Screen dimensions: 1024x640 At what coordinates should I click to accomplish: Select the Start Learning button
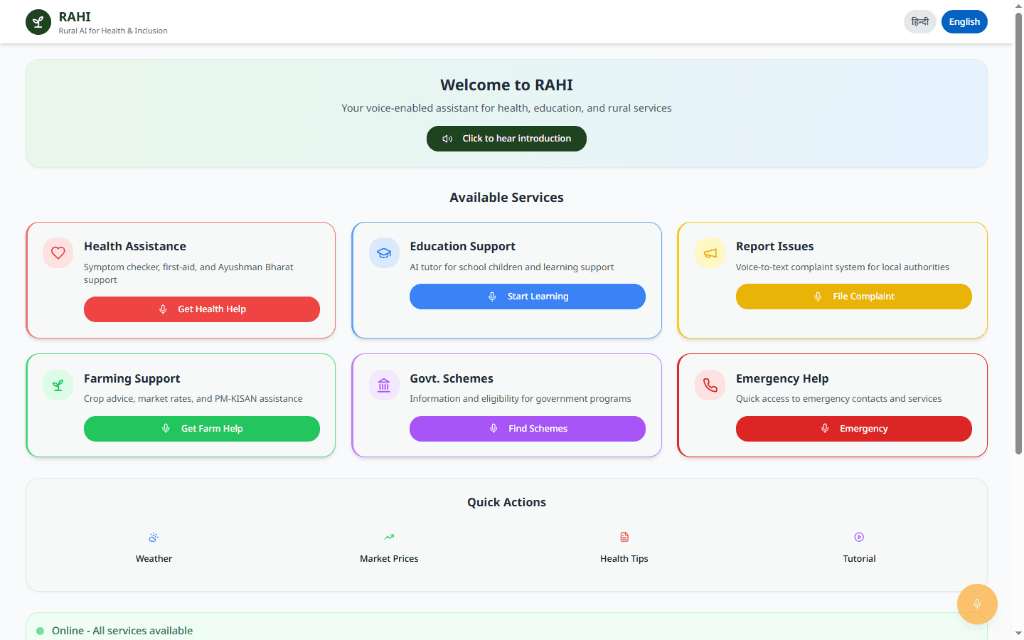tap(528, 296)
